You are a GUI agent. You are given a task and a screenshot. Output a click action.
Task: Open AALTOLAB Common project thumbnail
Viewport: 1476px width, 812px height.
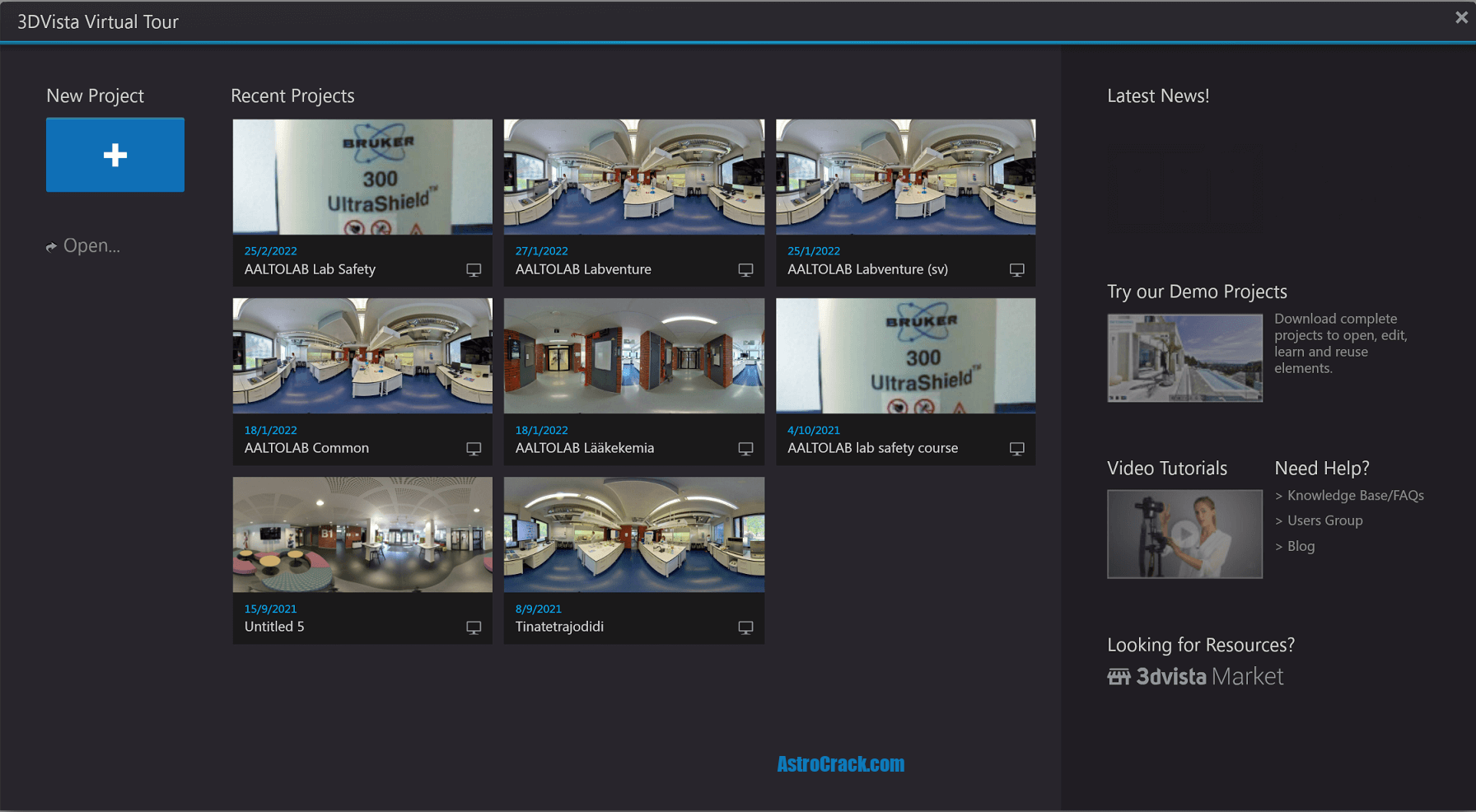click(362, 356)
